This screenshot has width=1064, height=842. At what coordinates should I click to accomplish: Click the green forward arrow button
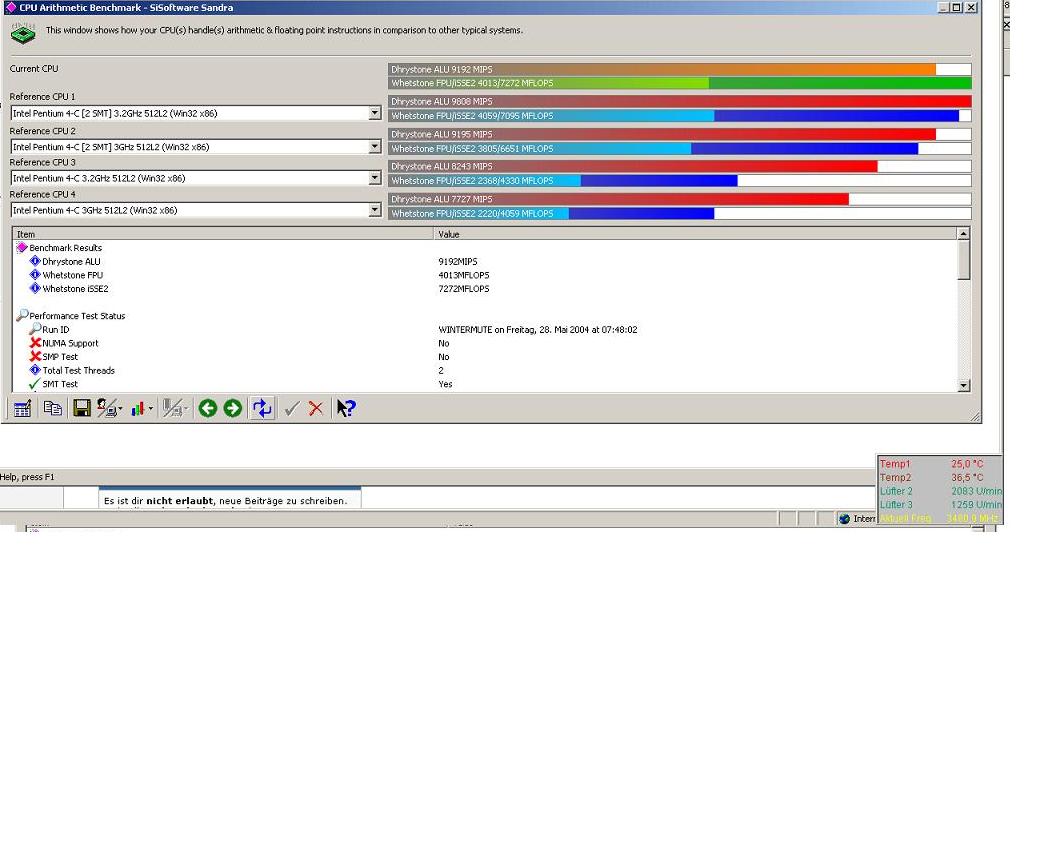(x=233, y=408)
